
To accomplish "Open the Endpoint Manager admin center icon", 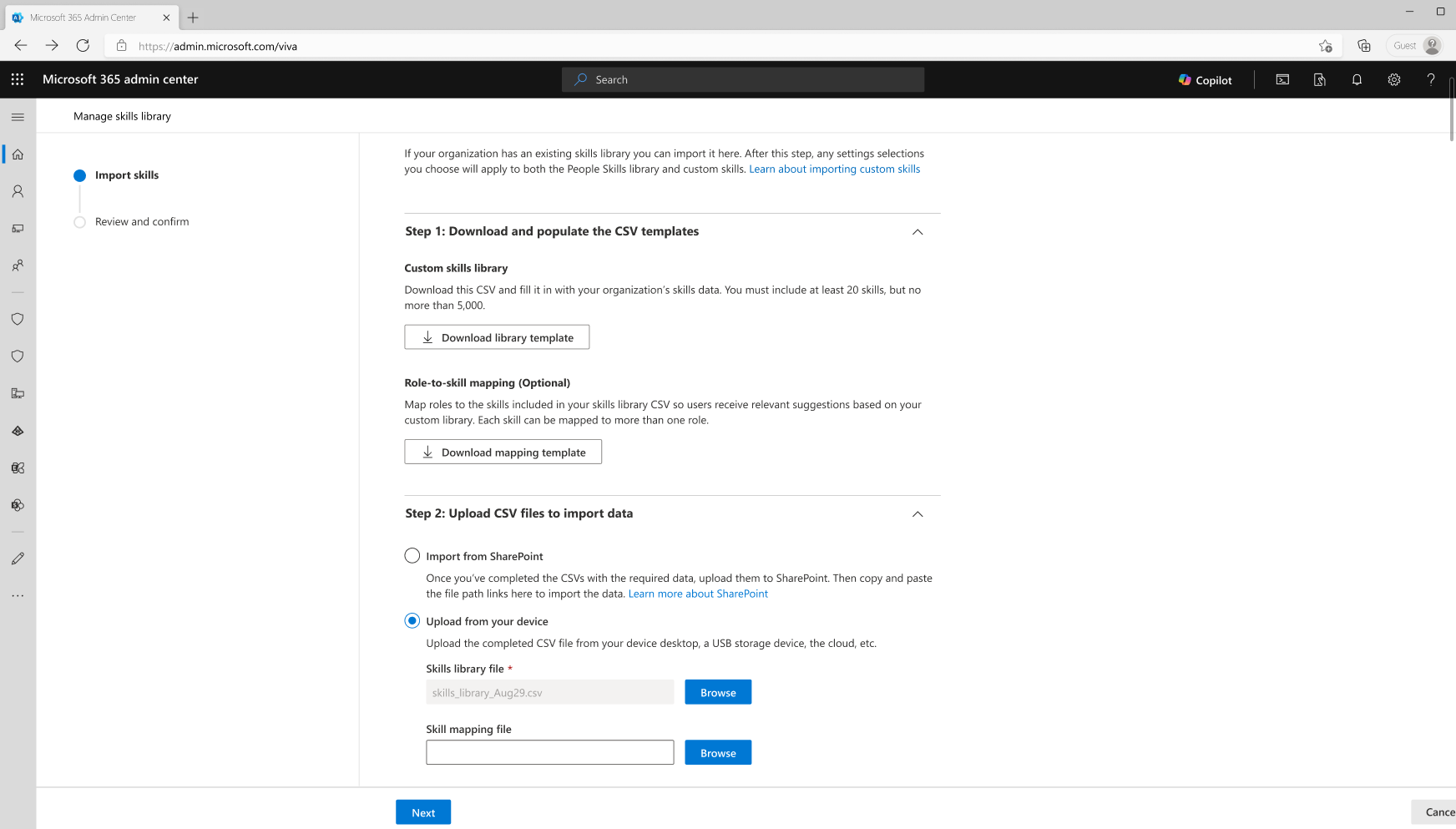I will (x=18, y=393).
